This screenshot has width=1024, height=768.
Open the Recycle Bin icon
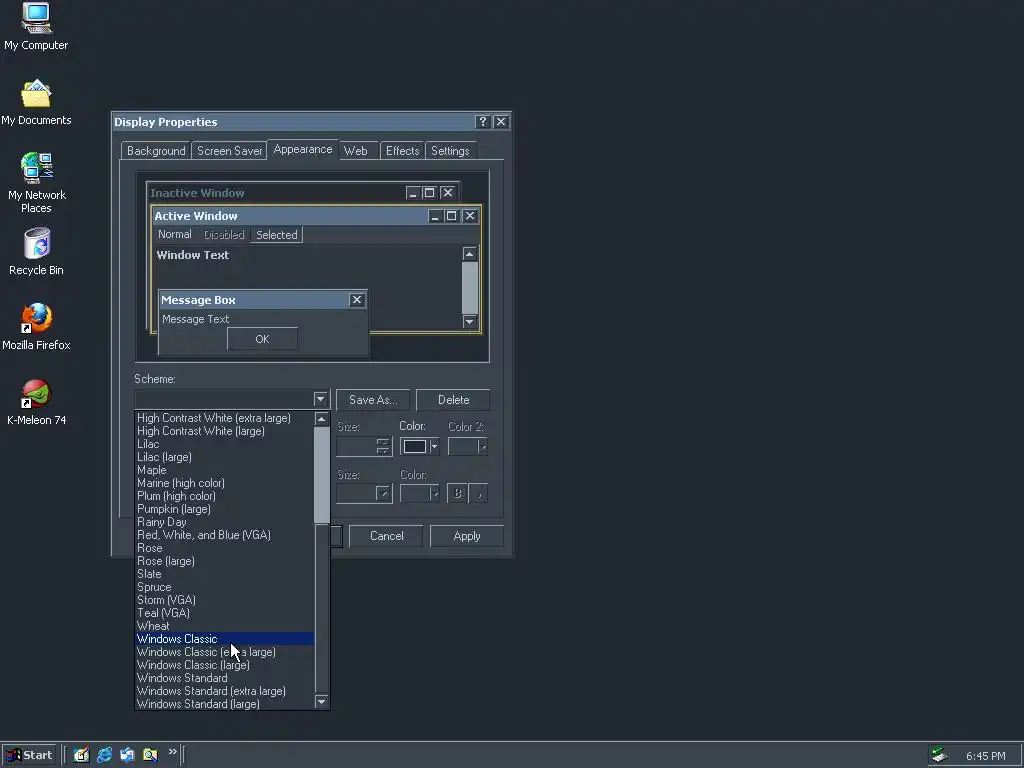point(37,252)
